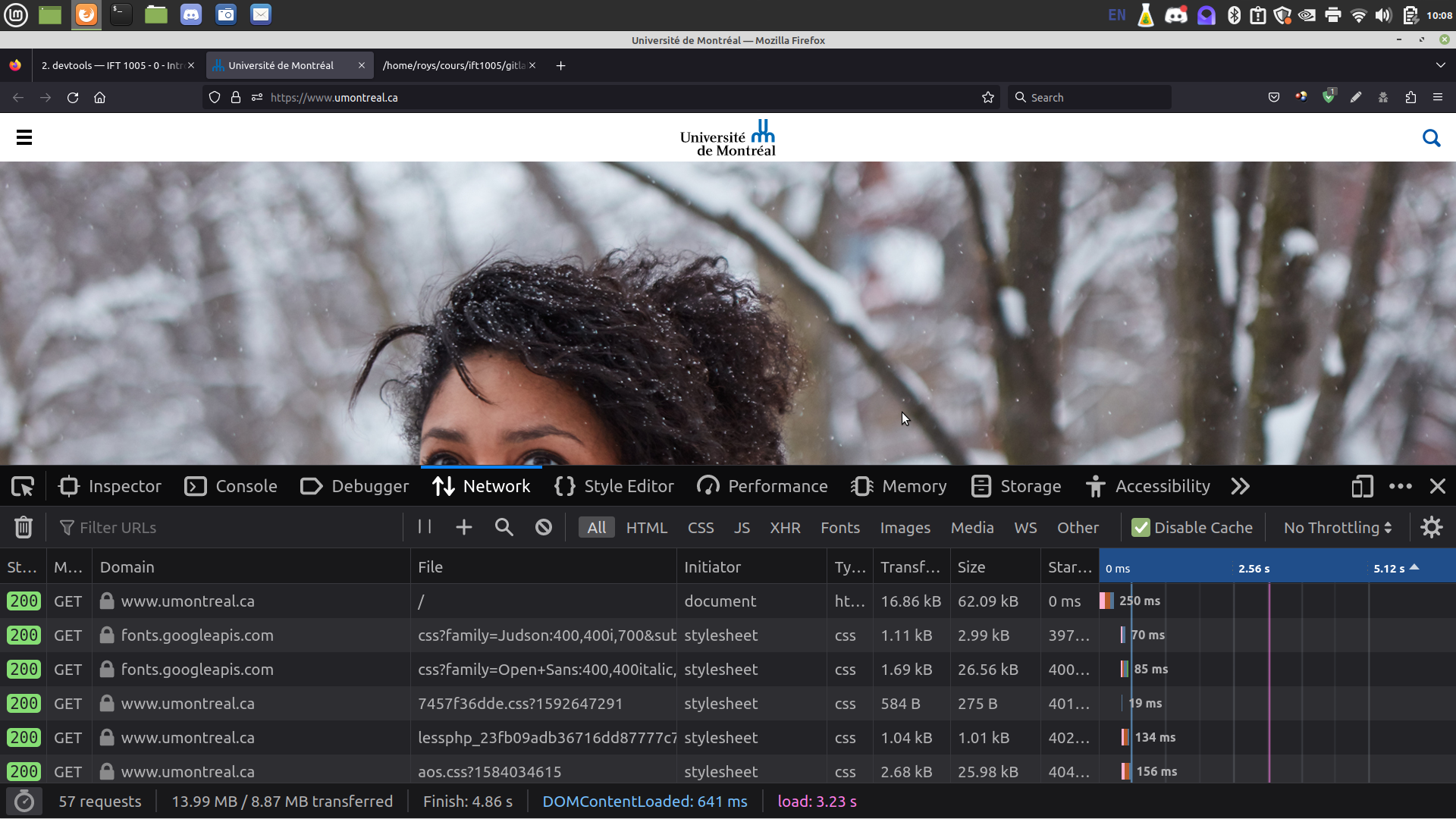Open the website hamburger menu
This screenshot has height=819, width=1456.
pyautogui.click(x=24, y=138)
